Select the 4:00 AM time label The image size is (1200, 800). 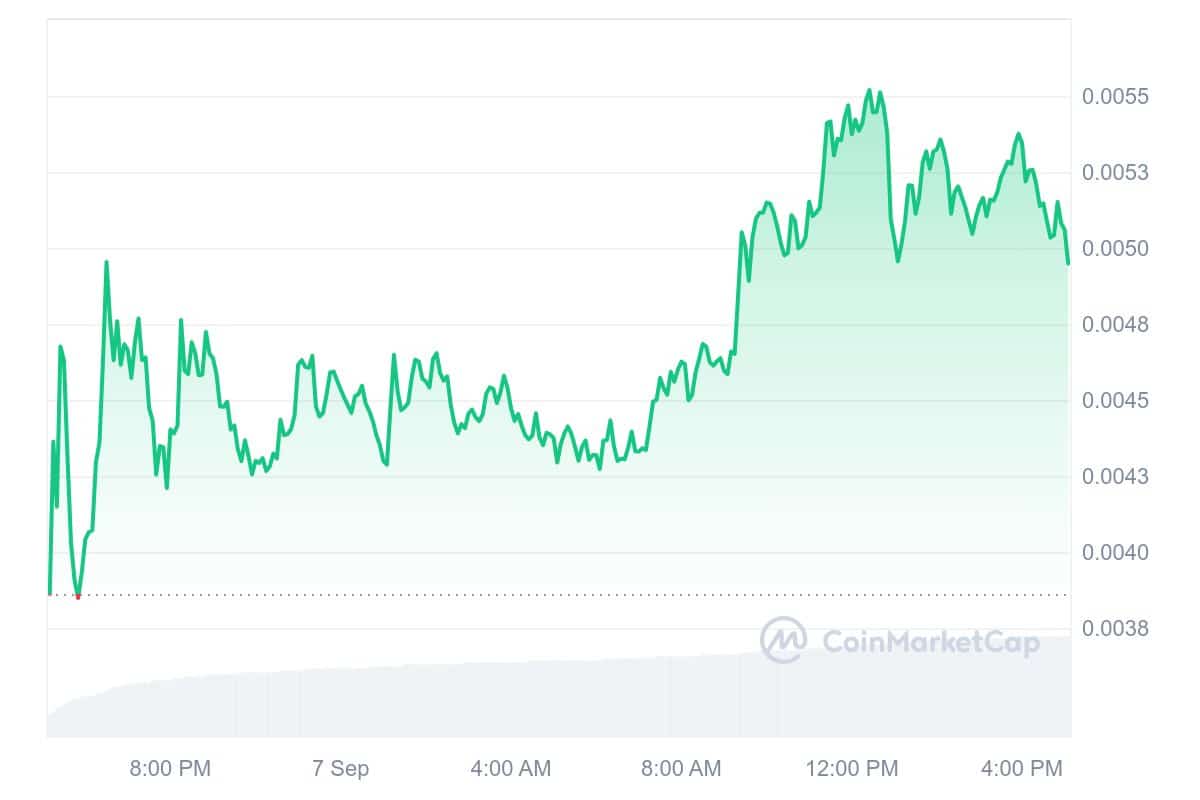click(x=510, y=769)
